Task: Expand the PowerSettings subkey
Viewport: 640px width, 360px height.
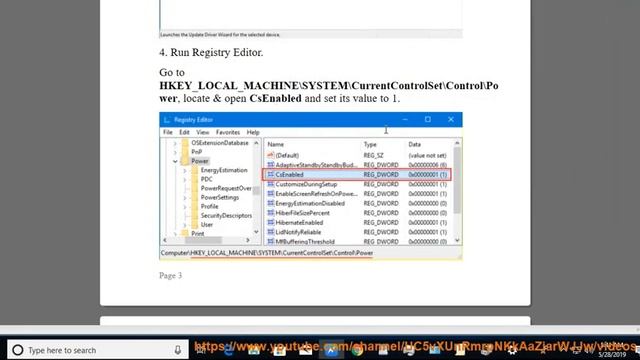Action: point(184,198)
